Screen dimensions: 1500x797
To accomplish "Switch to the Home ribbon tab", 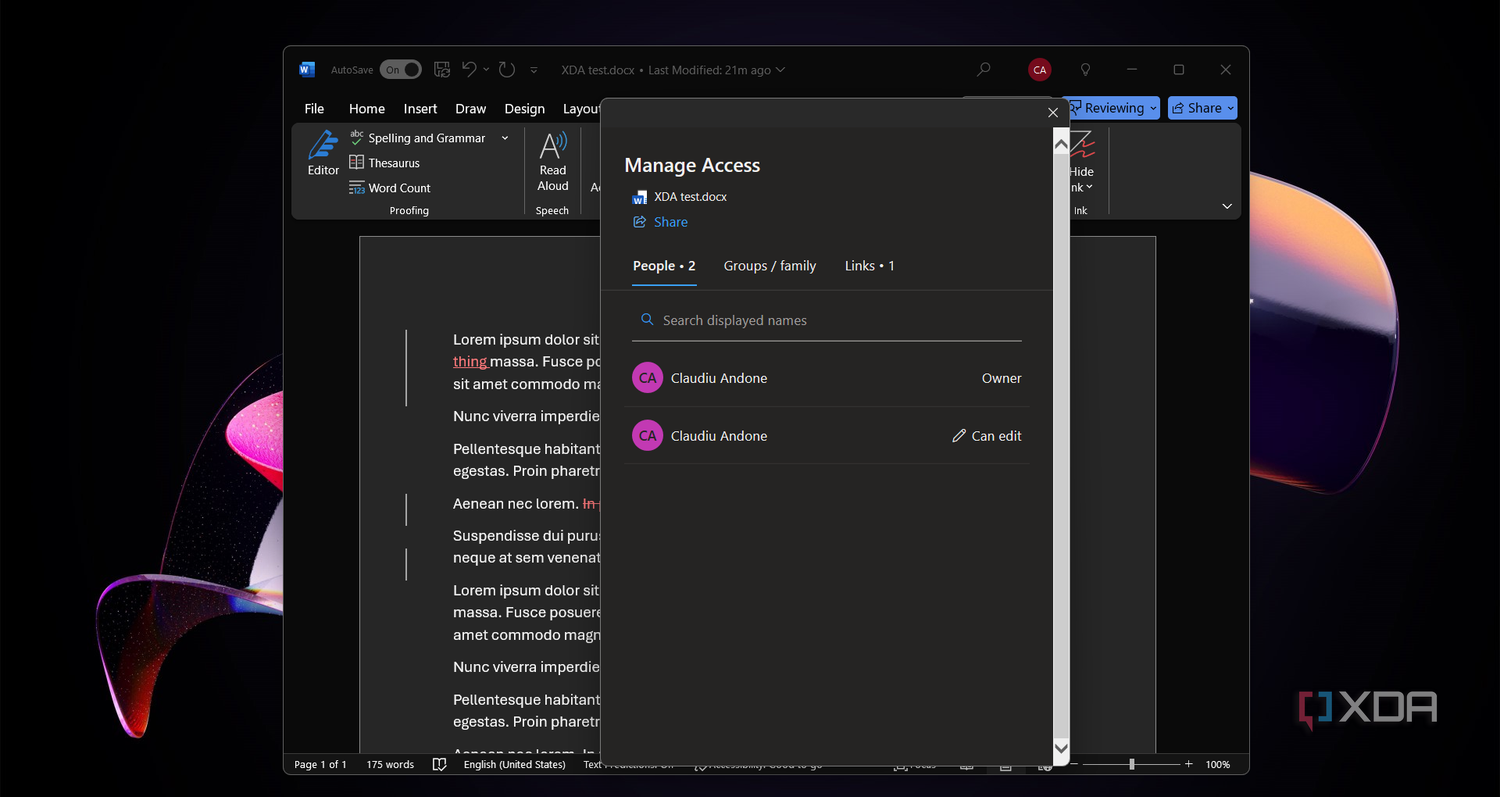I will [367, 109].
